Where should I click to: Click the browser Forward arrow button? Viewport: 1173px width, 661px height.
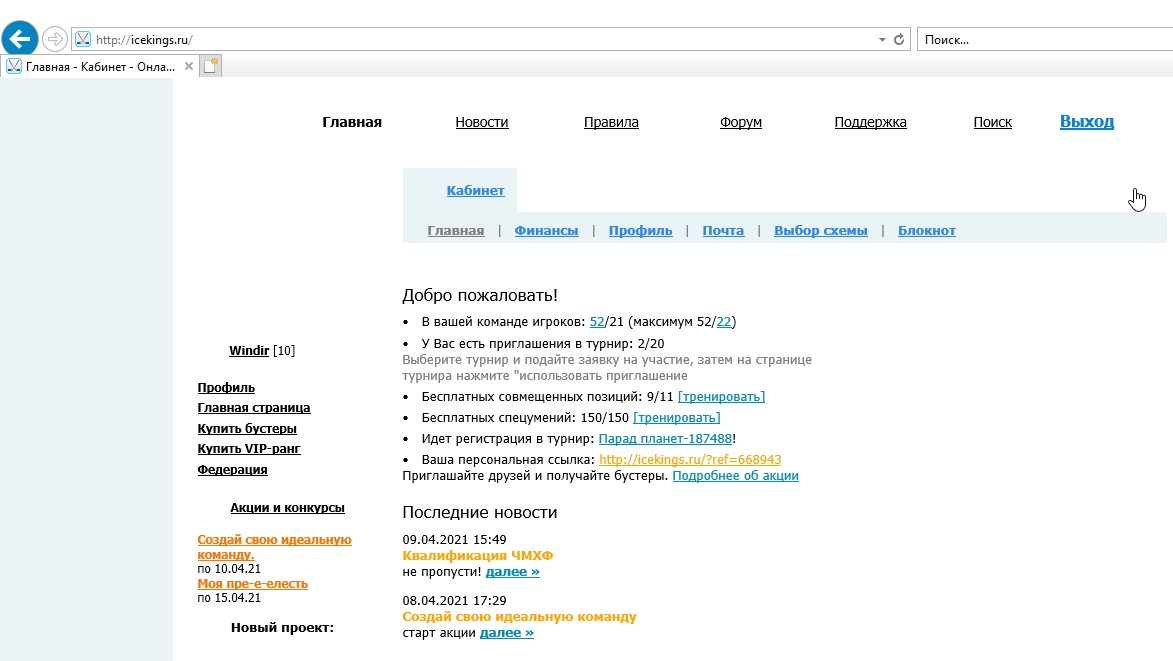click(54, 39)
